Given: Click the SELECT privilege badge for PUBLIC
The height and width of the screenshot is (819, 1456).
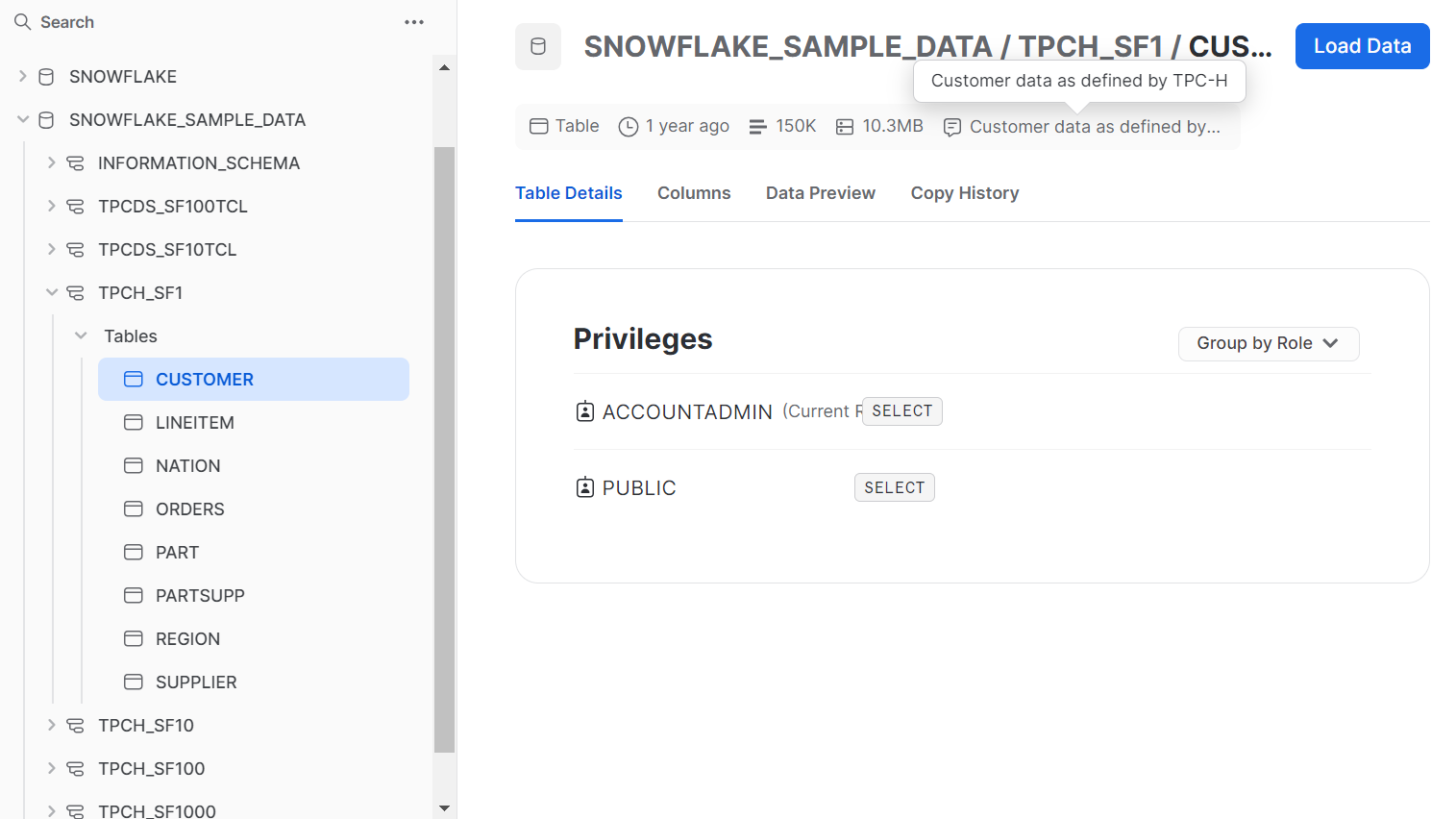Looking at the screenshot, I should coord(895,488).
